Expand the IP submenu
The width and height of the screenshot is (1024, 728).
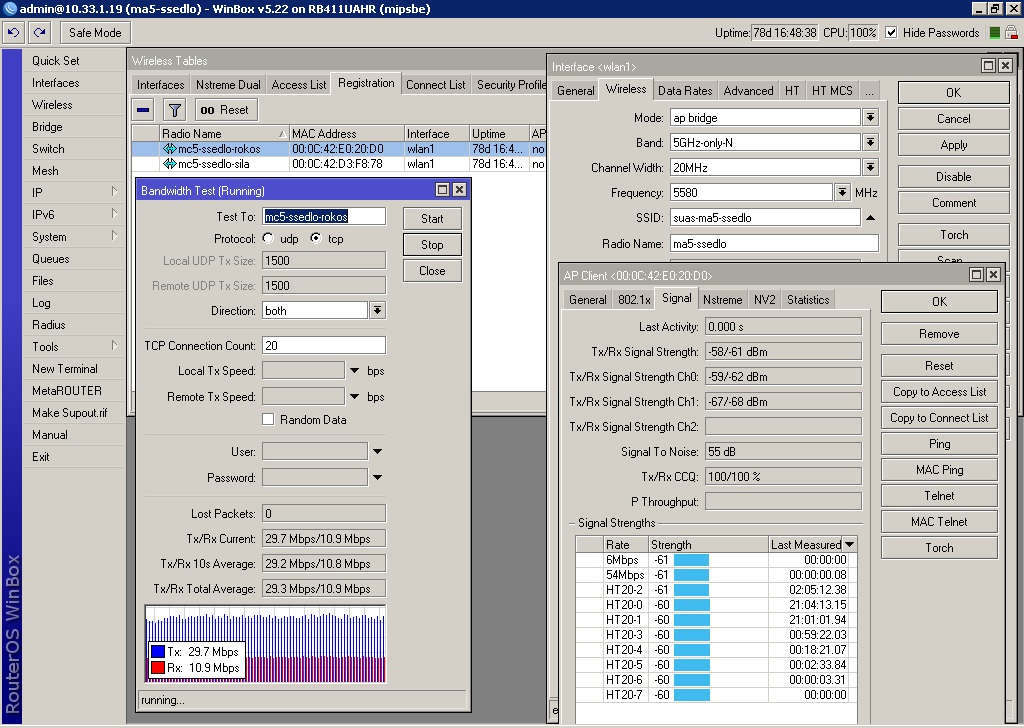coord(114,192)
